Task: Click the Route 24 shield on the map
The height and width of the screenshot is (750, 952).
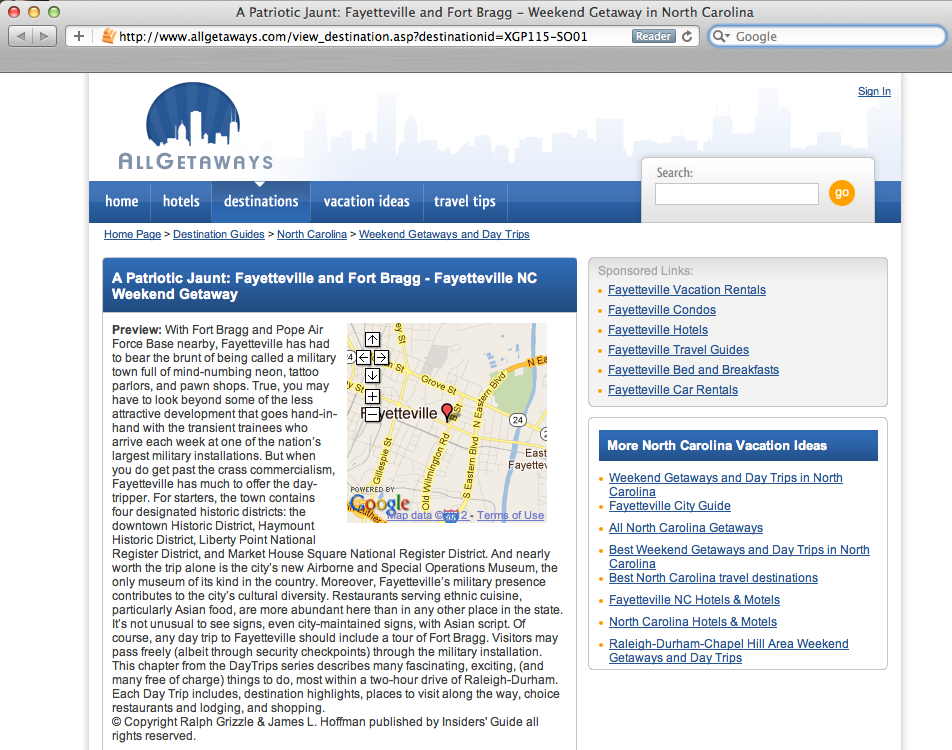Action: coord(517,420)
